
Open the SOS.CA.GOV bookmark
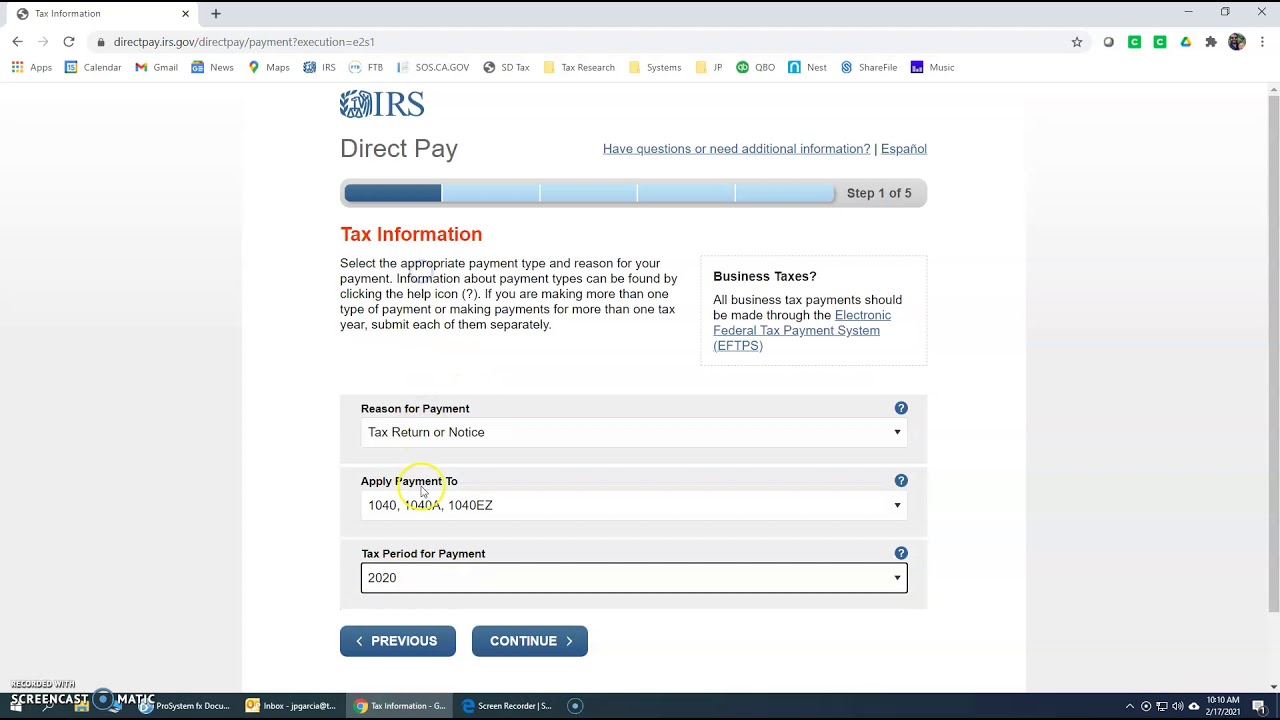tap(433, 67)
